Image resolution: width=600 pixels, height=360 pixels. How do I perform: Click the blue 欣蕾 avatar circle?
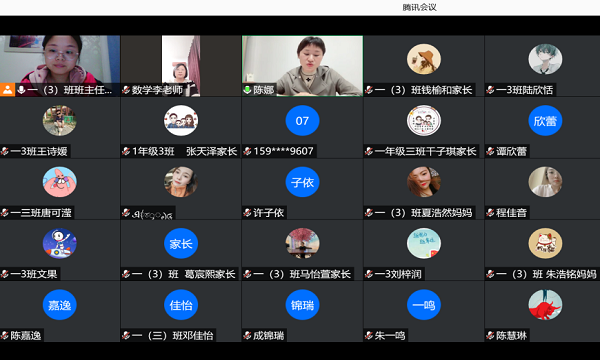click(545, 121)
